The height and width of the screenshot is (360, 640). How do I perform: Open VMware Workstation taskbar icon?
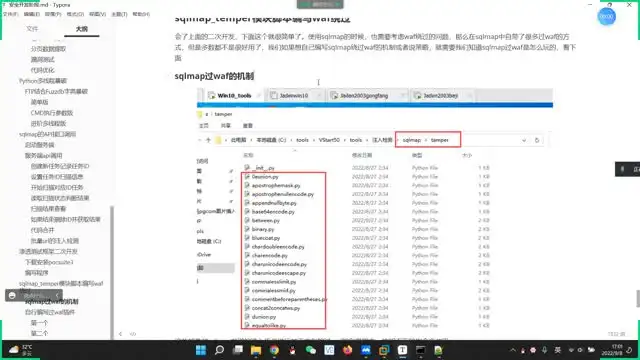[384, 350]
